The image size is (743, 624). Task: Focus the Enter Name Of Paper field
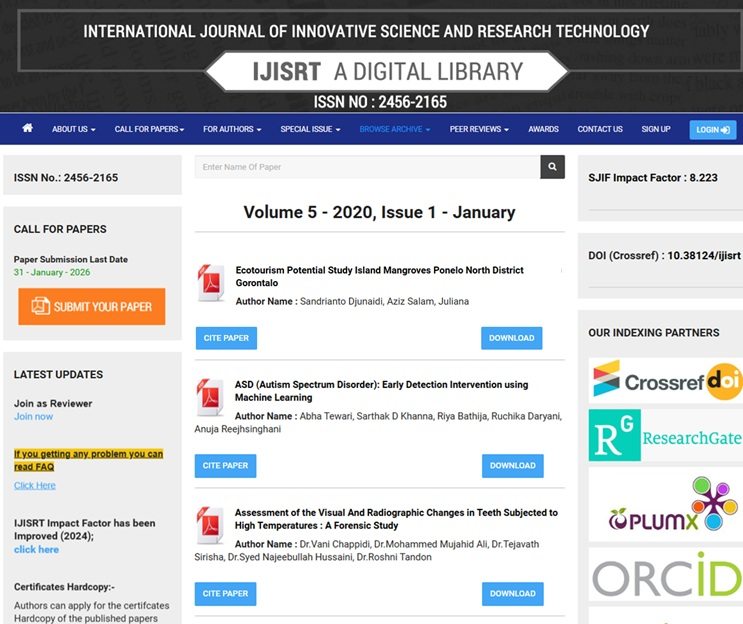click(366, 167)
